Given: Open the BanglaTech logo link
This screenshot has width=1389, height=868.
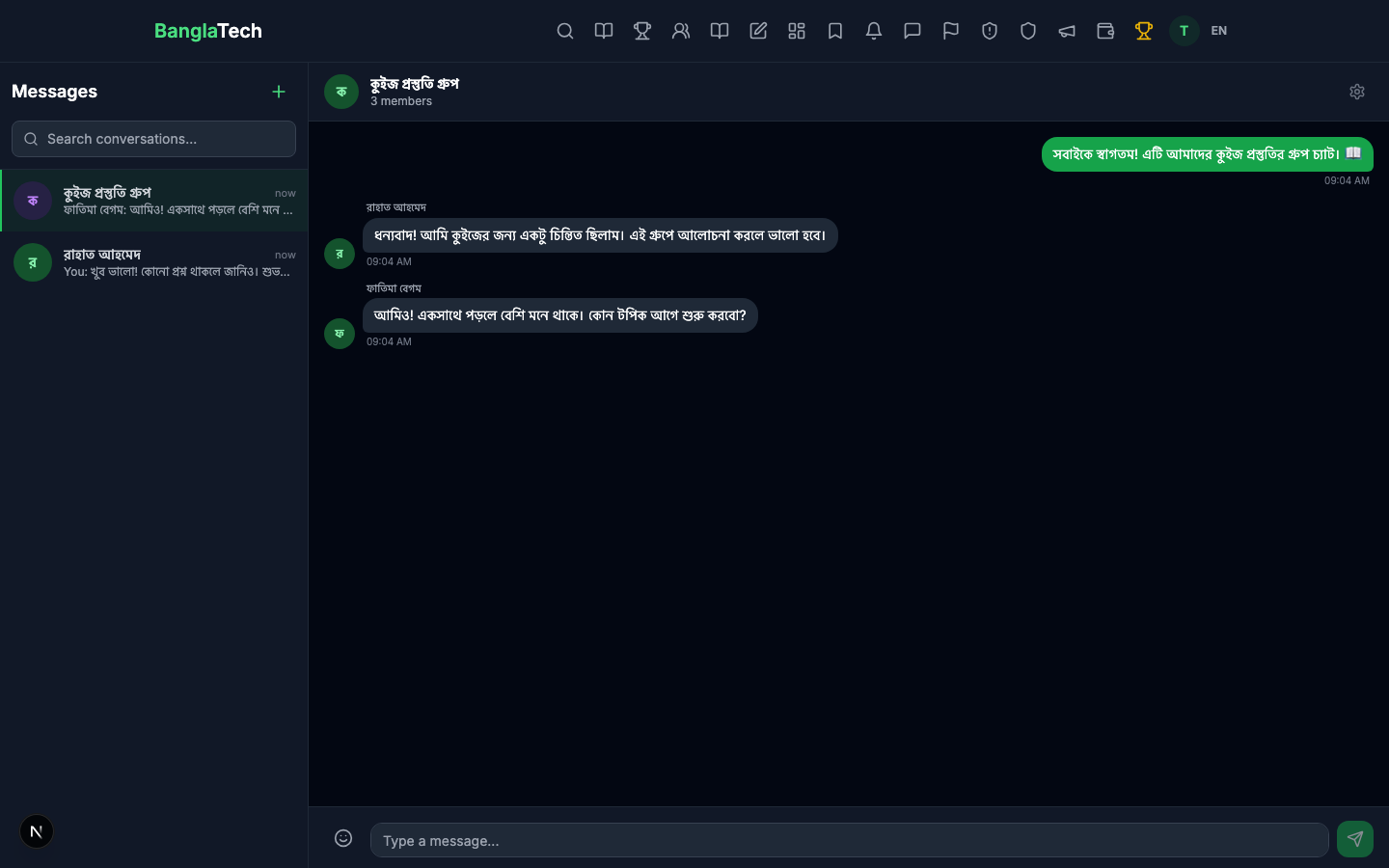Looking at the screenshot, I should 208,31.
